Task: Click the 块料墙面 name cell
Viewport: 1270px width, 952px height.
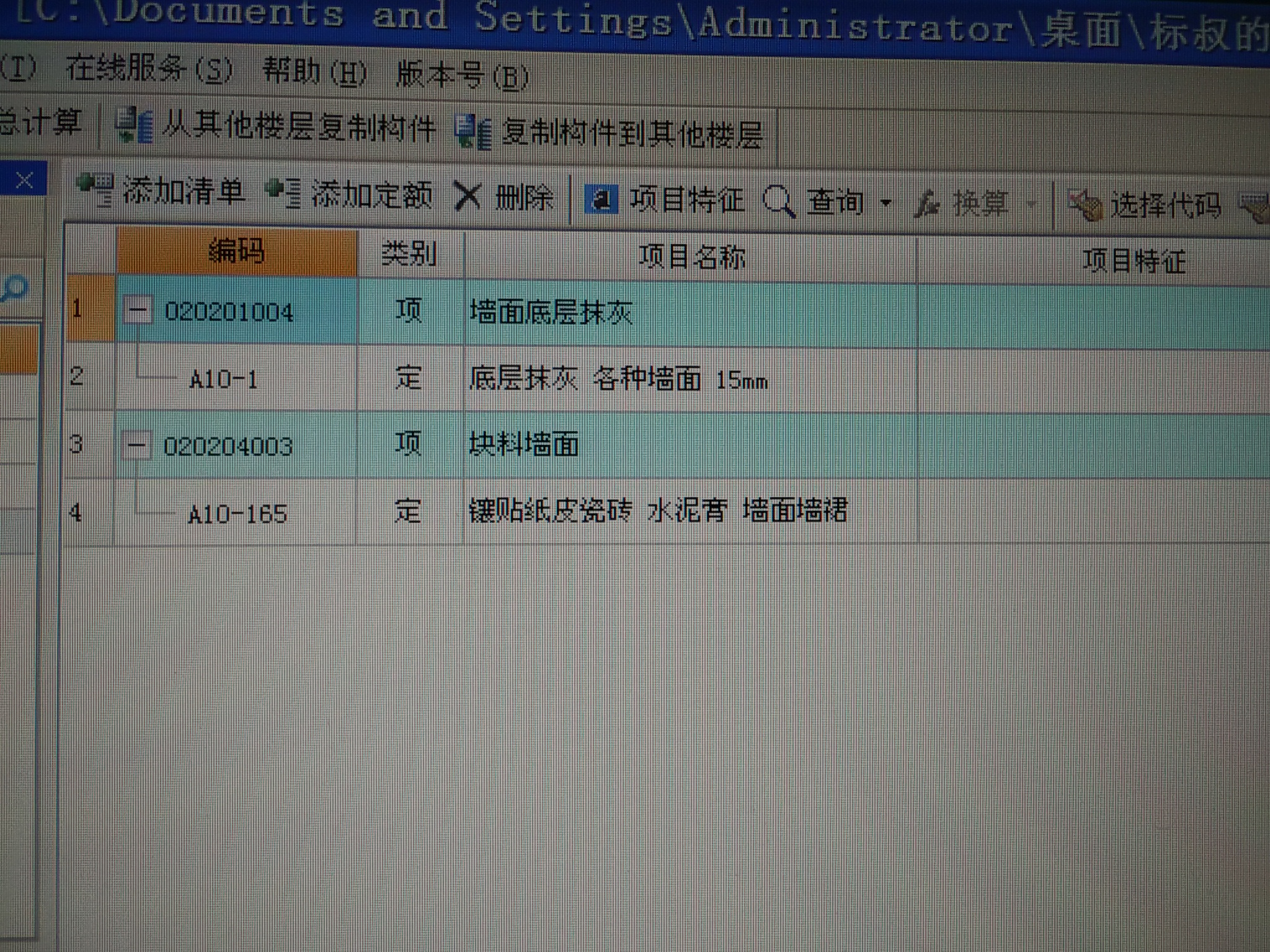Action: click(x=690, y=445)
